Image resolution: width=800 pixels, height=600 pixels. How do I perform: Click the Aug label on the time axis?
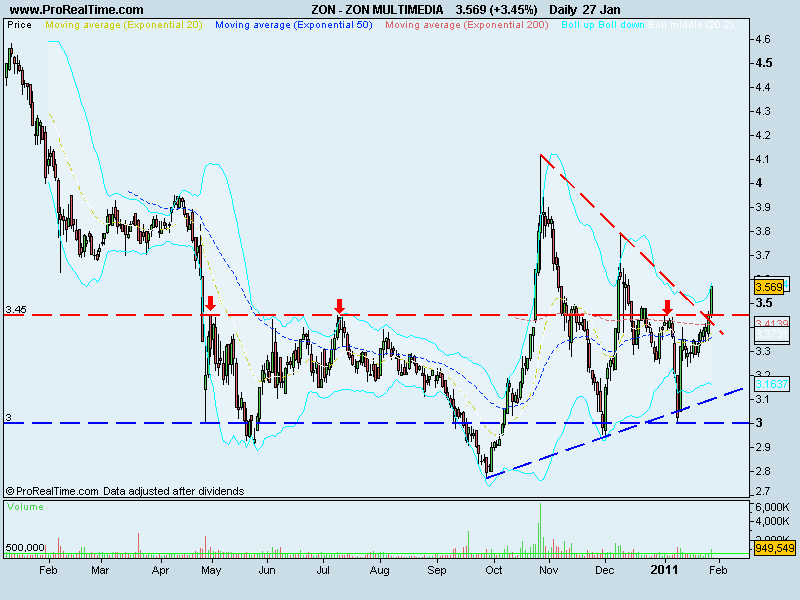pyautogui.click(x=380, y=570)
